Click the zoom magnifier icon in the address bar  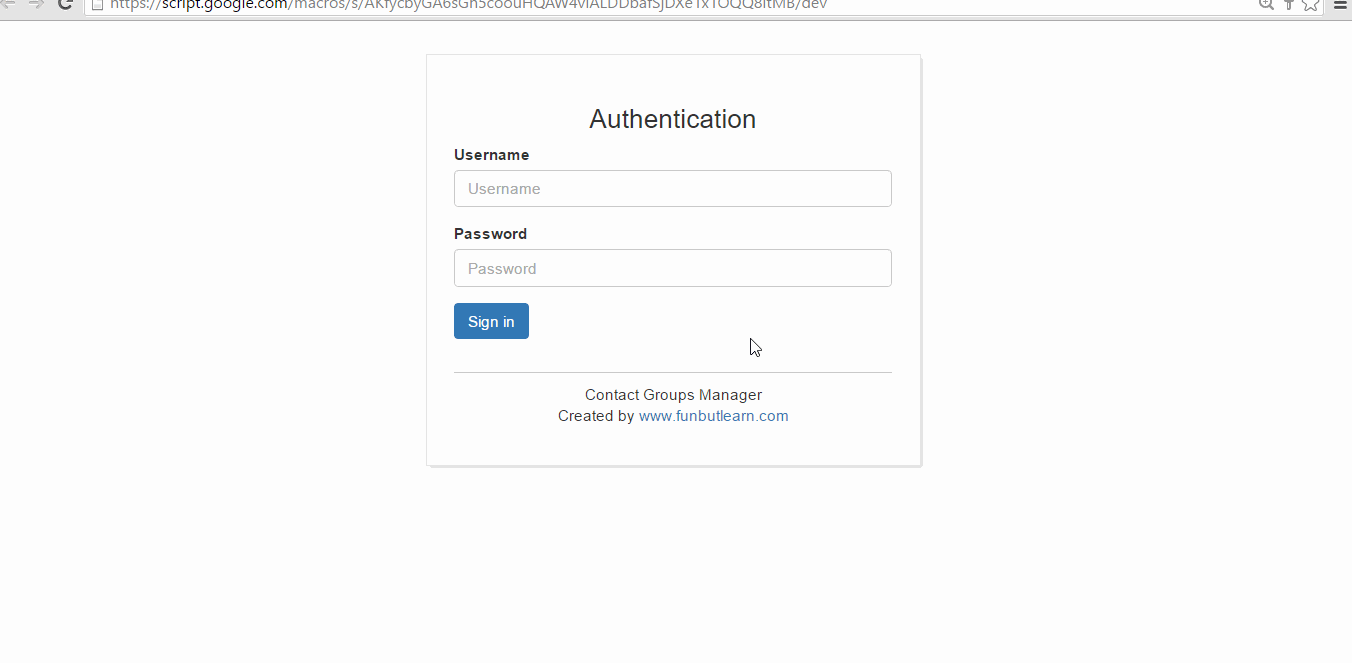click(x=1266, y=4)
